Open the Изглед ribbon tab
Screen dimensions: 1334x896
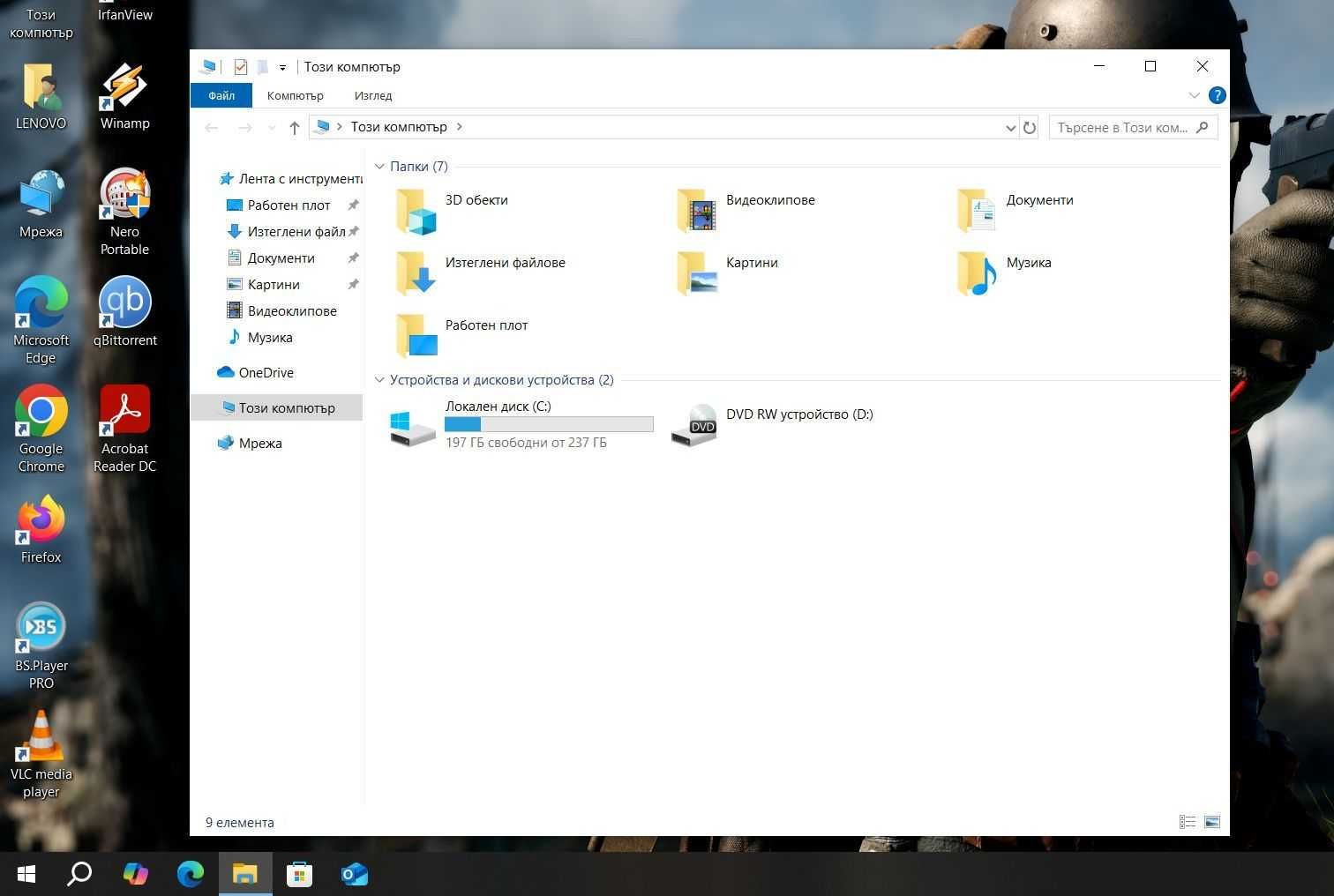373,95
